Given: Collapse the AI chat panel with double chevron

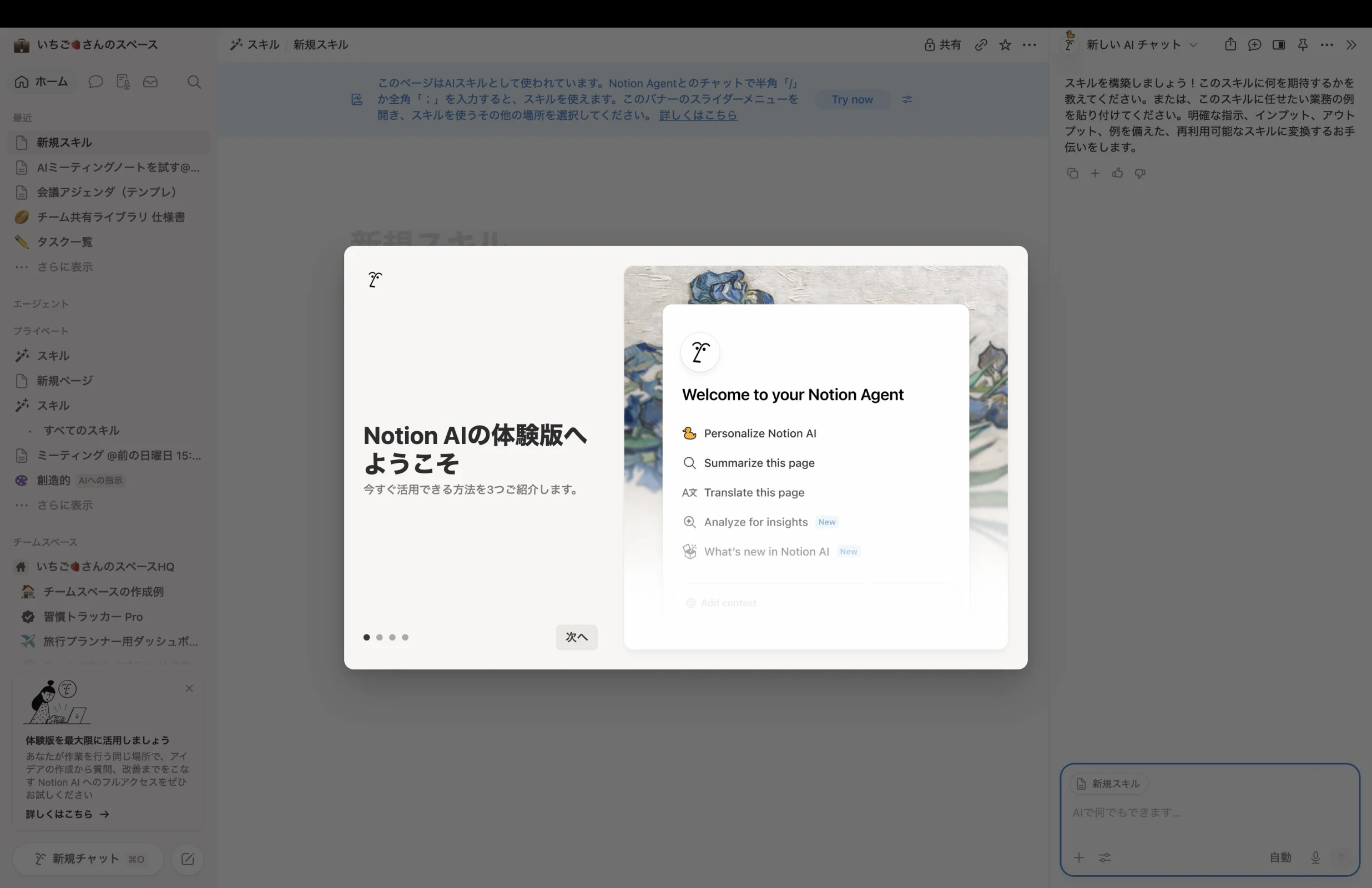Looking at the screenshot, I should (1351, 44).
